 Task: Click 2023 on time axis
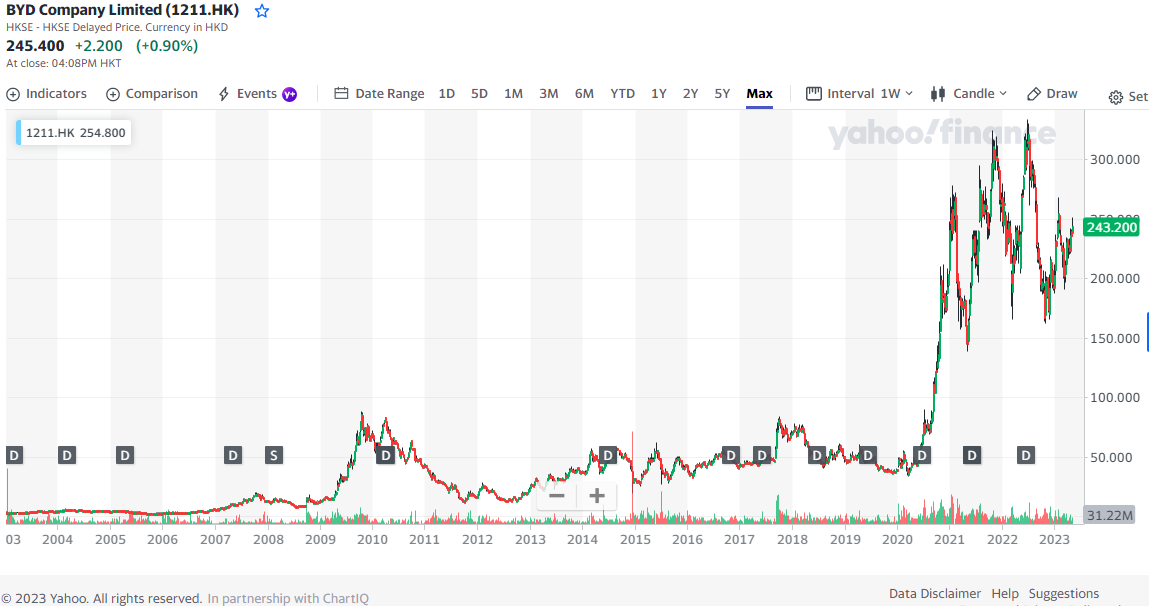click(1054, 539)
